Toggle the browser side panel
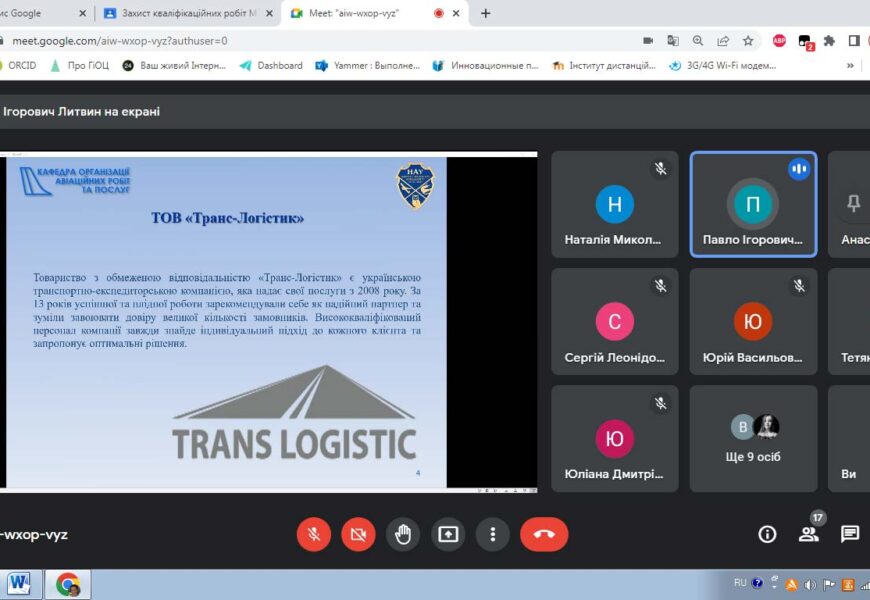Screen dimensions: 870x600 854,41
